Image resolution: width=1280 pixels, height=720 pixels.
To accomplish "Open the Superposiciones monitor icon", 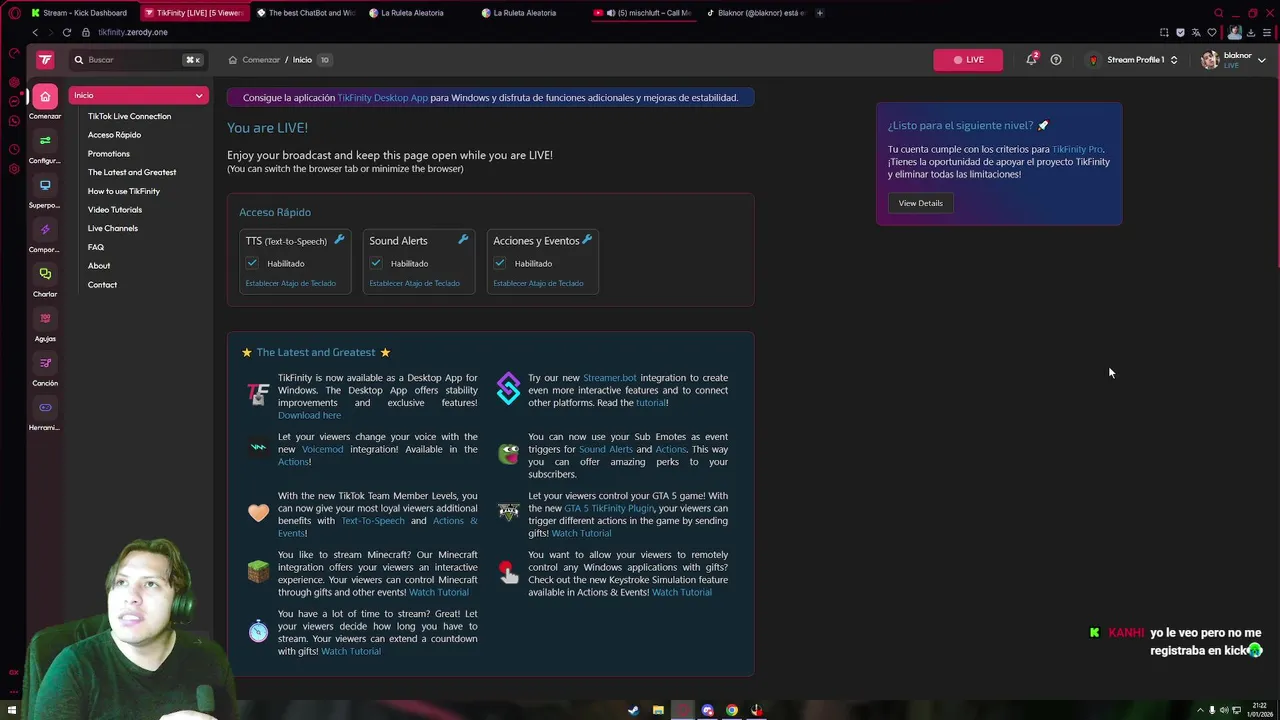I will pyautogui.click(x=45, y=185).
